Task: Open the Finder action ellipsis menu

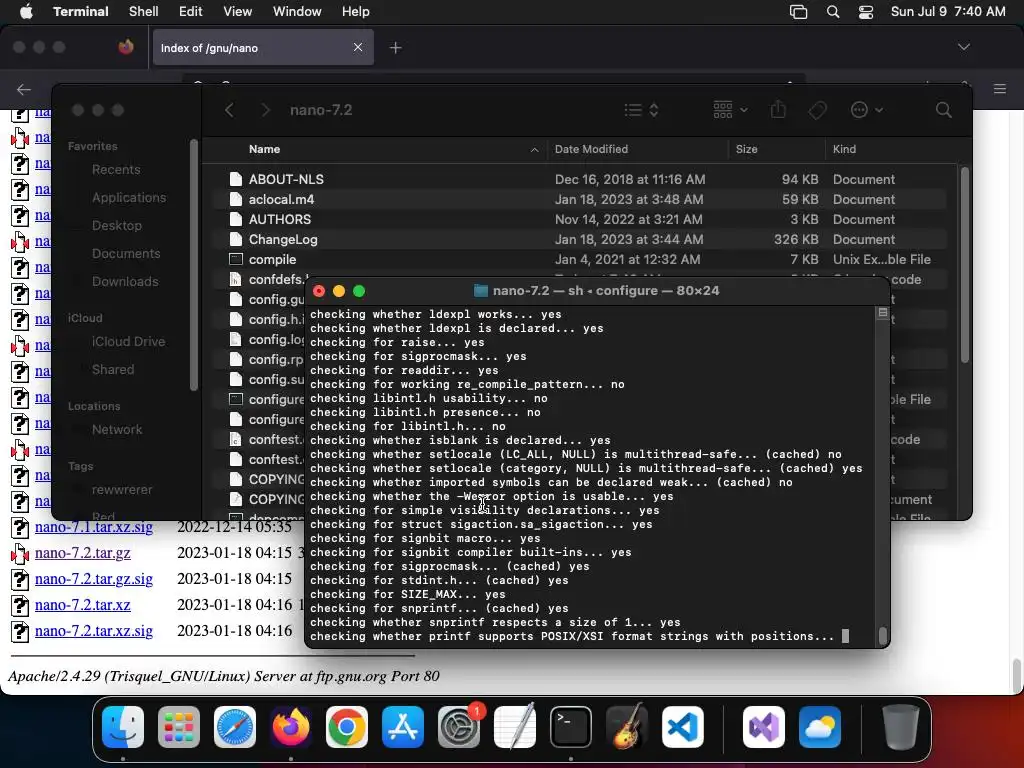Action: pyautogui.click(x=867, y=110)
